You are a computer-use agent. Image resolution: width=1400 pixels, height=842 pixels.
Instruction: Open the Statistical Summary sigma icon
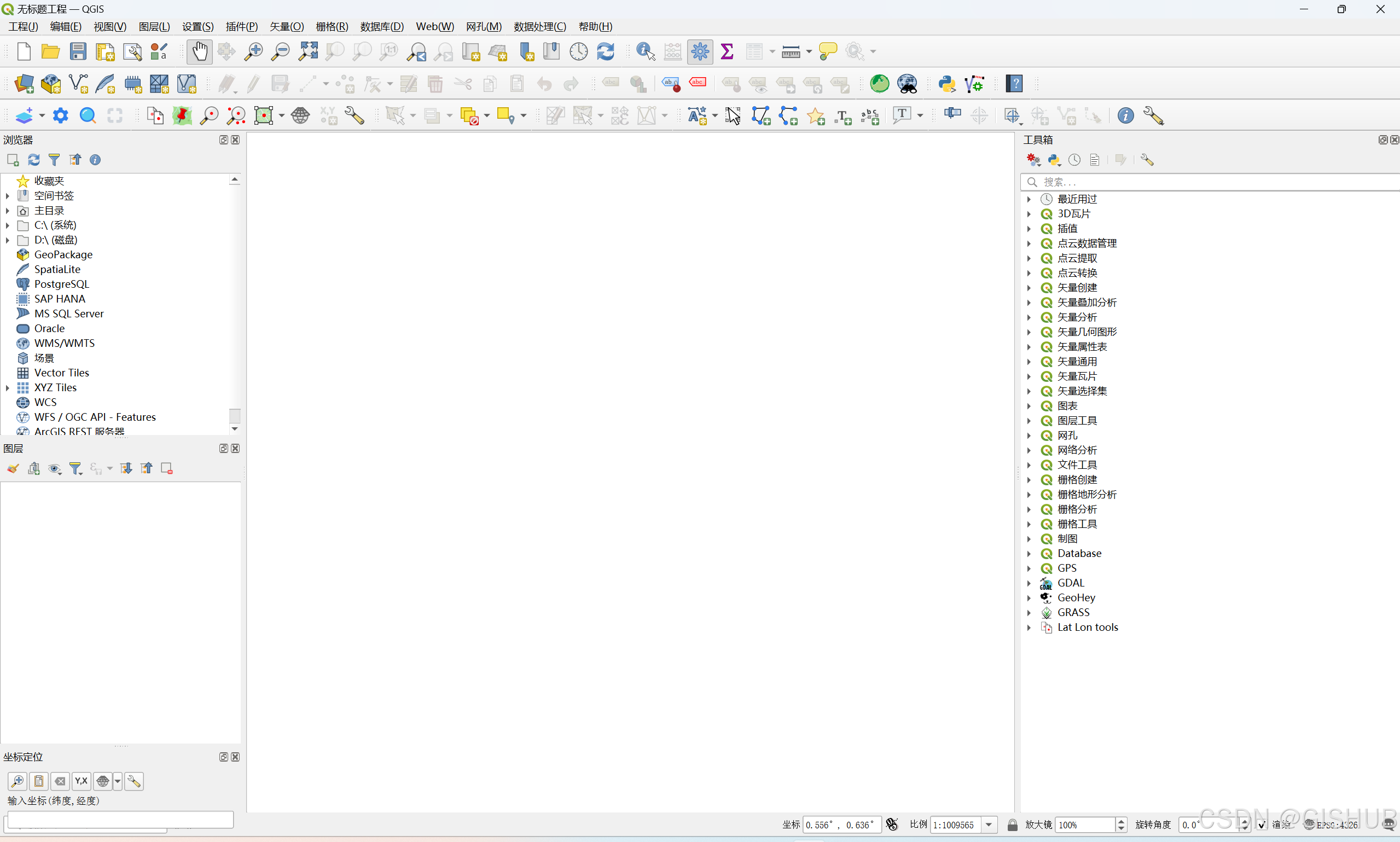point(727,51)
